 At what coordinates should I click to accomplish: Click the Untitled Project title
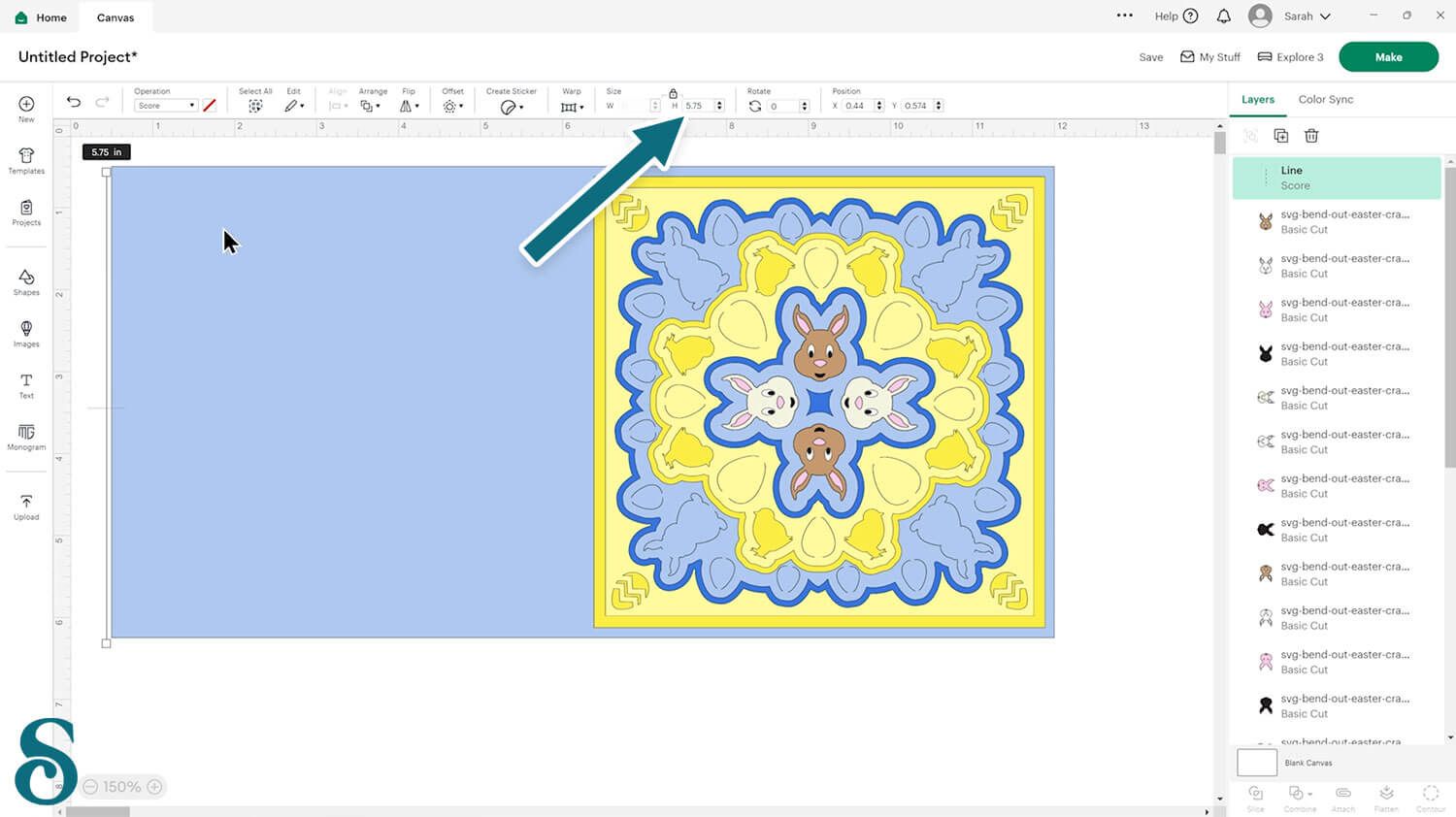point(78,57)
